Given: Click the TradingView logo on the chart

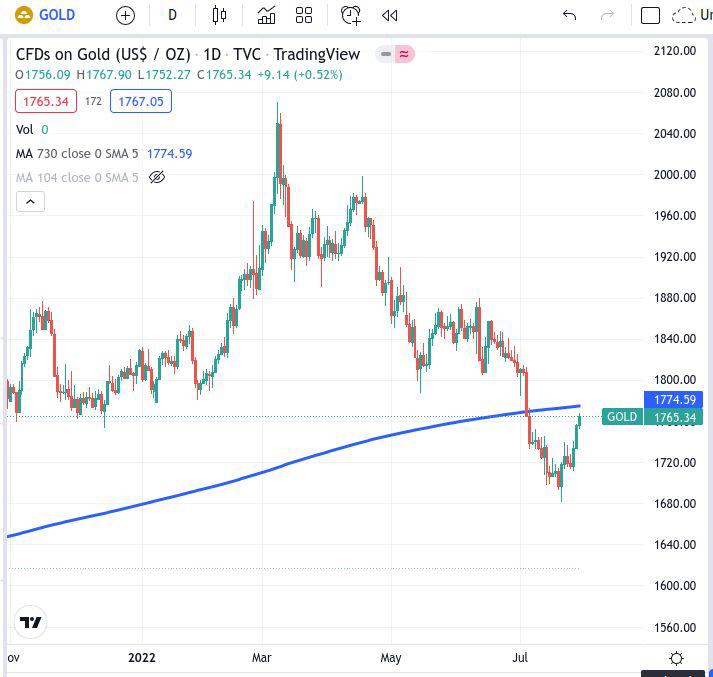Looking at the screenshot, I should click(31, 622).
